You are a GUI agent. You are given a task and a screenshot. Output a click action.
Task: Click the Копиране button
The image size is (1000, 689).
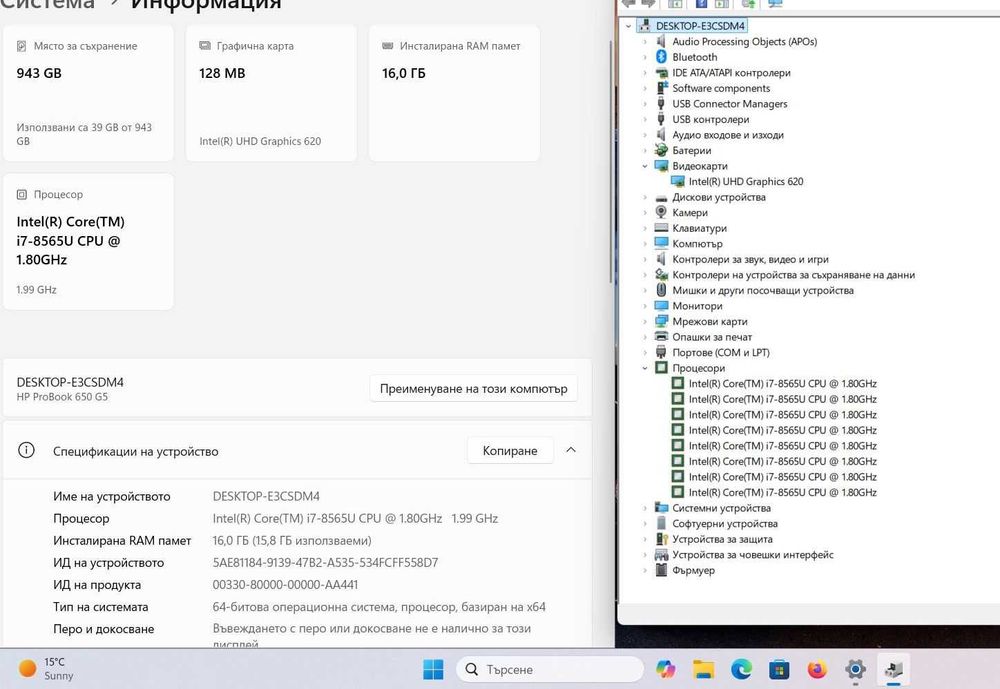pos(510,450)
